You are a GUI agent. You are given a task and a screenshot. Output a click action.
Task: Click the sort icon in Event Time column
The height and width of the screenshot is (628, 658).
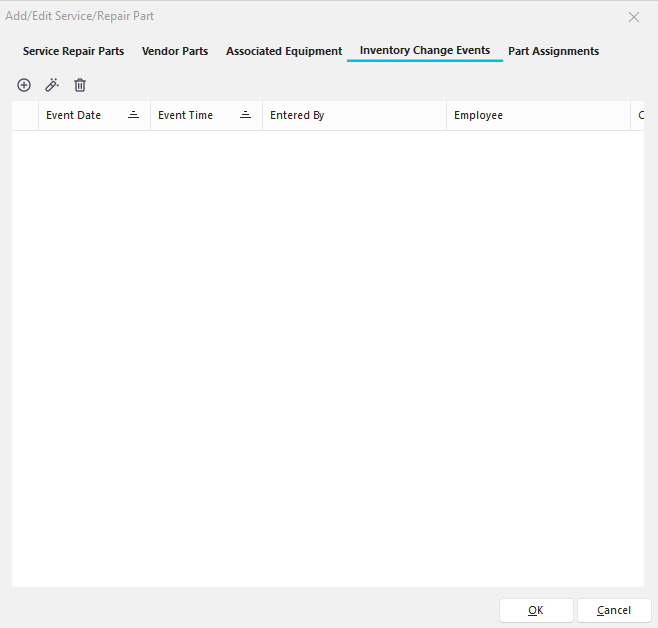(246, 115)
